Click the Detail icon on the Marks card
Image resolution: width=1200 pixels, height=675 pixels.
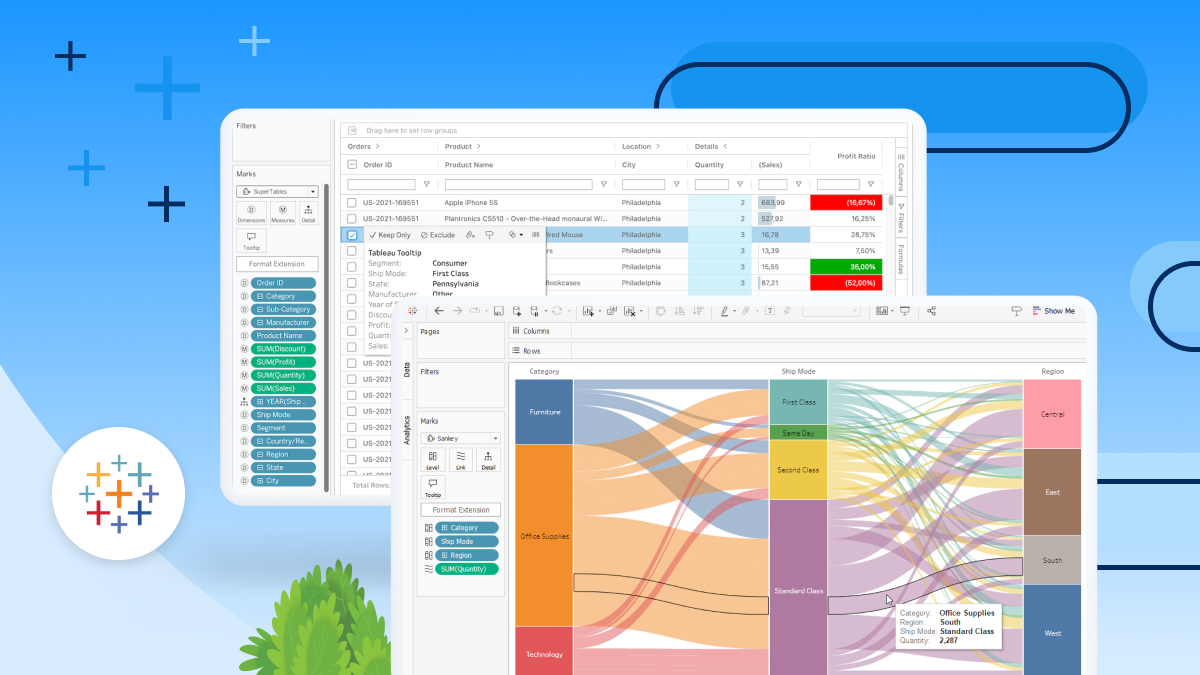point(488,458)
